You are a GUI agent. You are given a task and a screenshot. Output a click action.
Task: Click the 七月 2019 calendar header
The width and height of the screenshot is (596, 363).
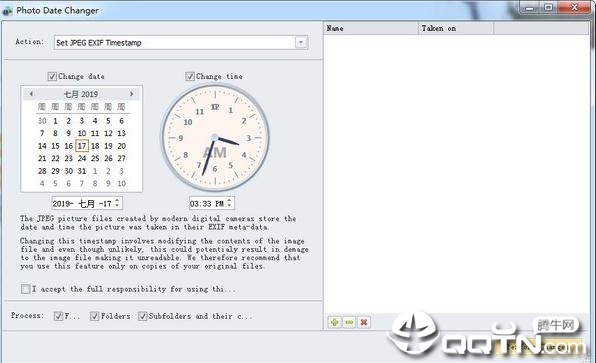81,94
